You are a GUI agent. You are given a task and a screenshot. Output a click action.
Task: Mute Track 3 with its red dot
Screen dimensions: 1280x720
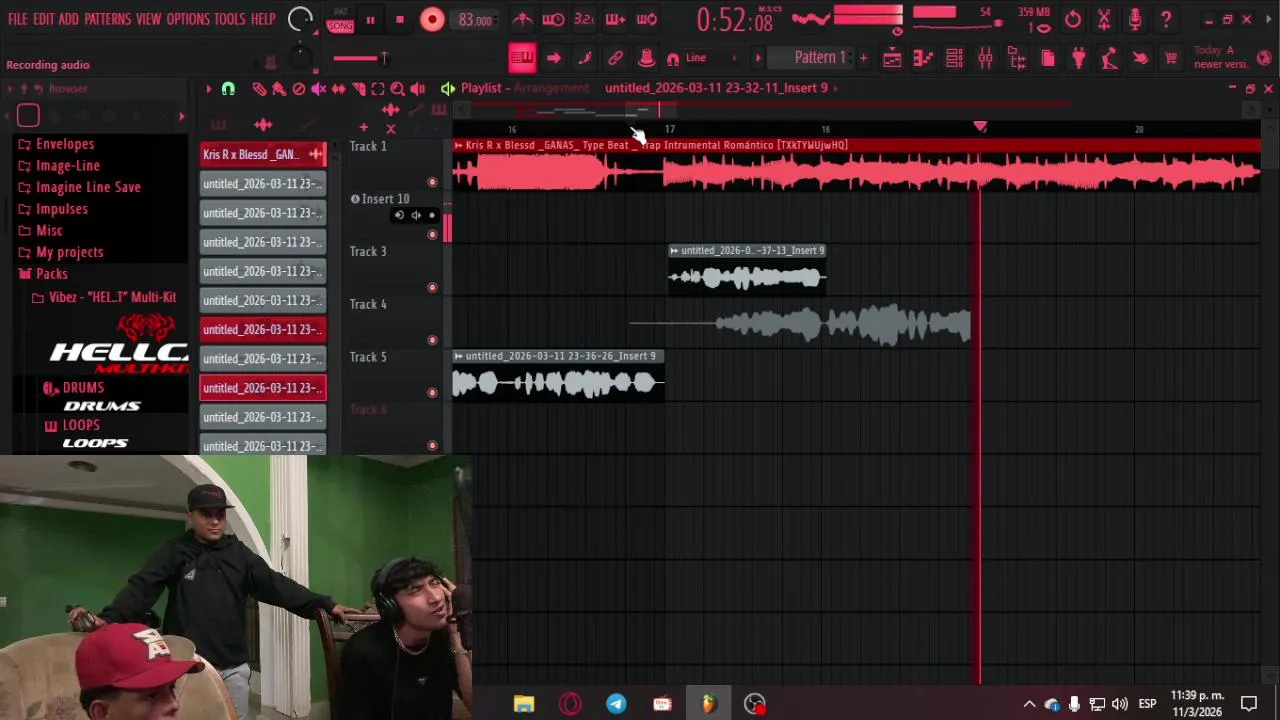(432, 288)
